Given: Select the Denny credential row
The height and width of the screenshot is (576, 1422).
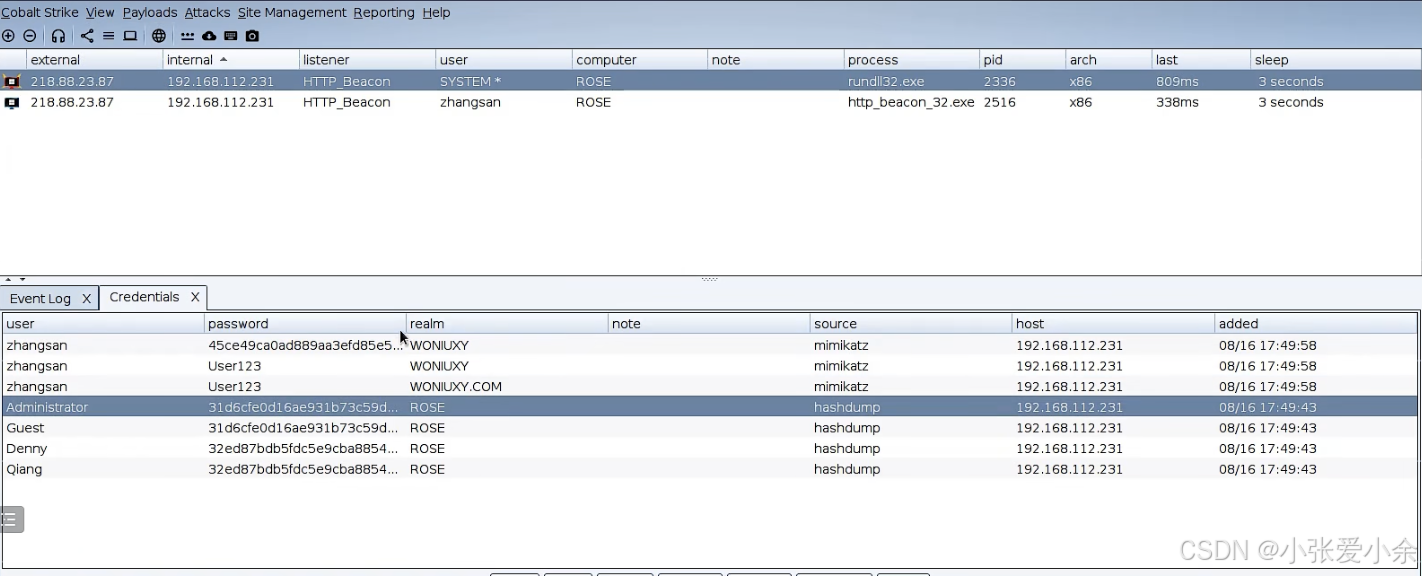Looking at the screenshot, I should coord(710,449).
